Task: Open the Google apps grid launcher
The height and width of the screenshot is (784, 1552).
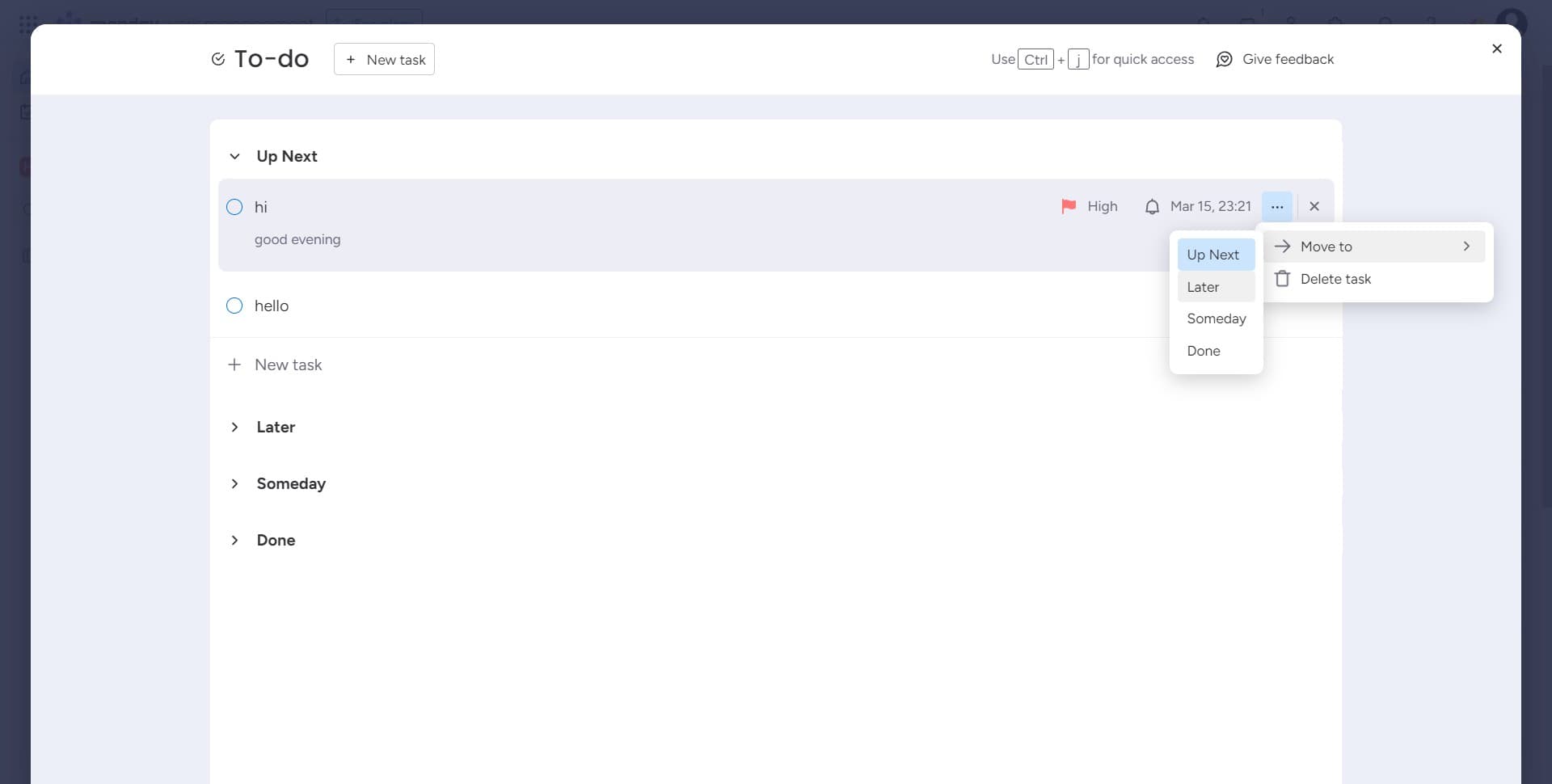Action: pyautogui.click(x=27, y=23)
